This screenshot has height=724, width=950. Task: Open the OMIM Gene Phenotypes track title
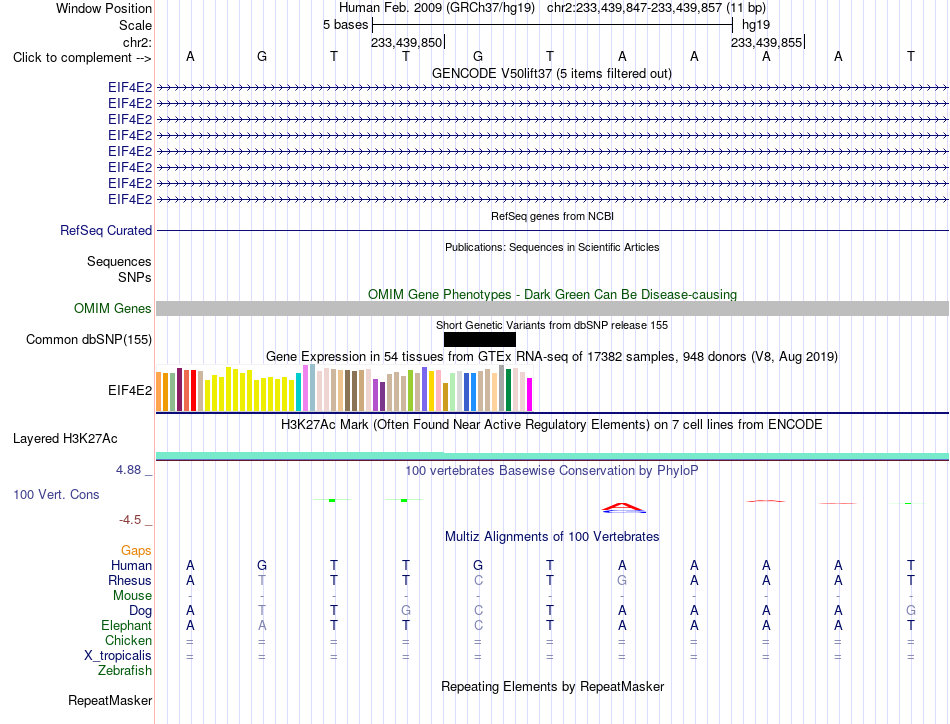pos(552,294)
